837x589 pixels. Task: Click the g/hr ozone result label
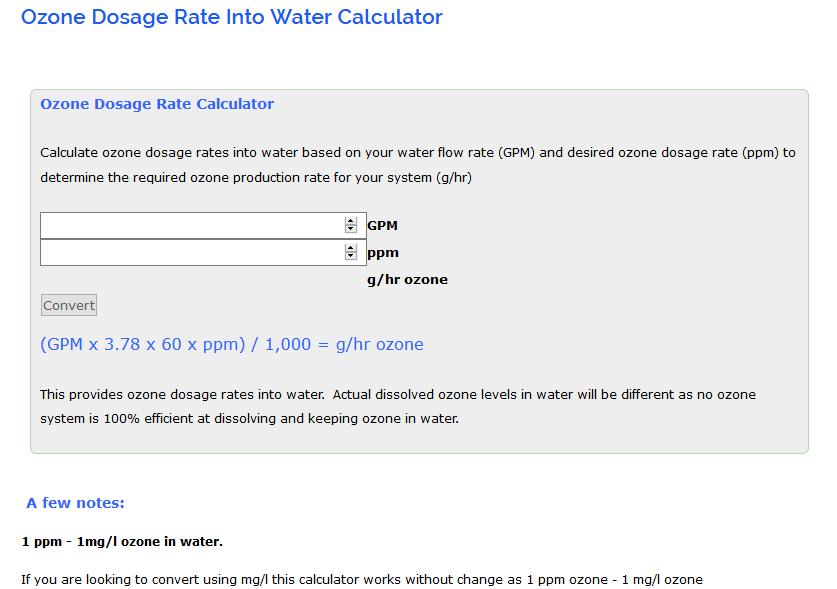click(407, 280)
